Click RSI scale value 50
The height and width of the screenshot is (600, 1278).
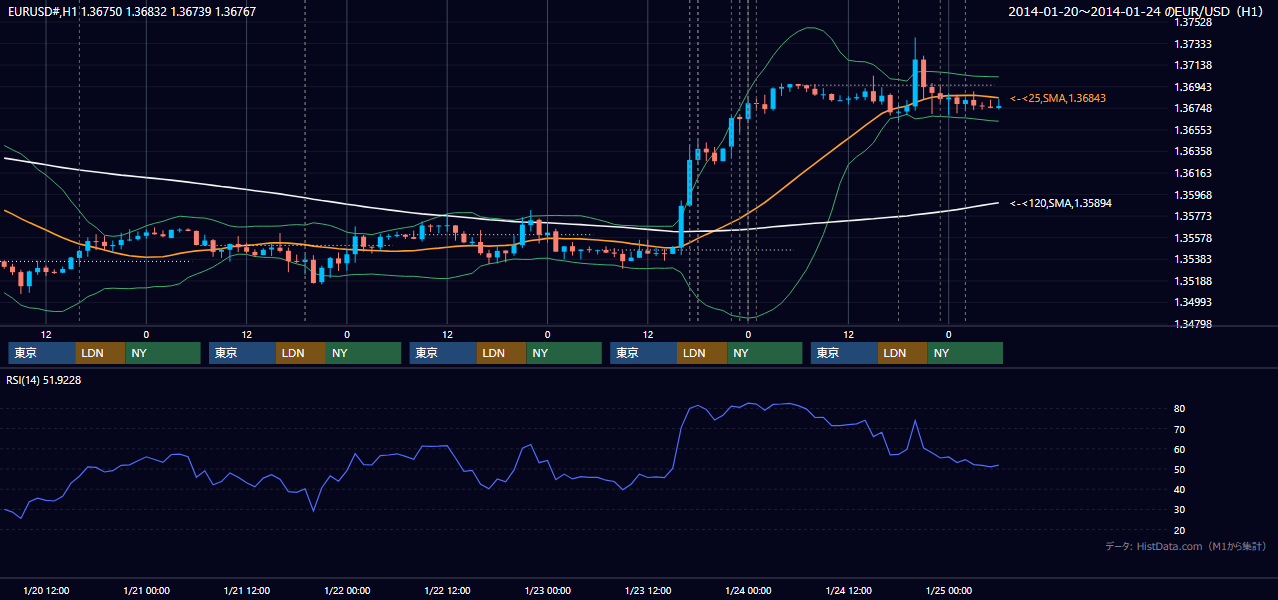(x=1180, y=469)
